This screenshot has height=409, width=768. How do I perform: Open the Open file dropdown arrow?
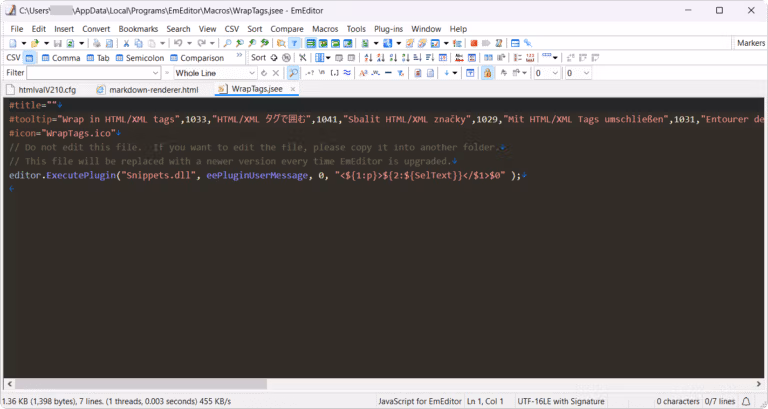(x=47, y=43)
